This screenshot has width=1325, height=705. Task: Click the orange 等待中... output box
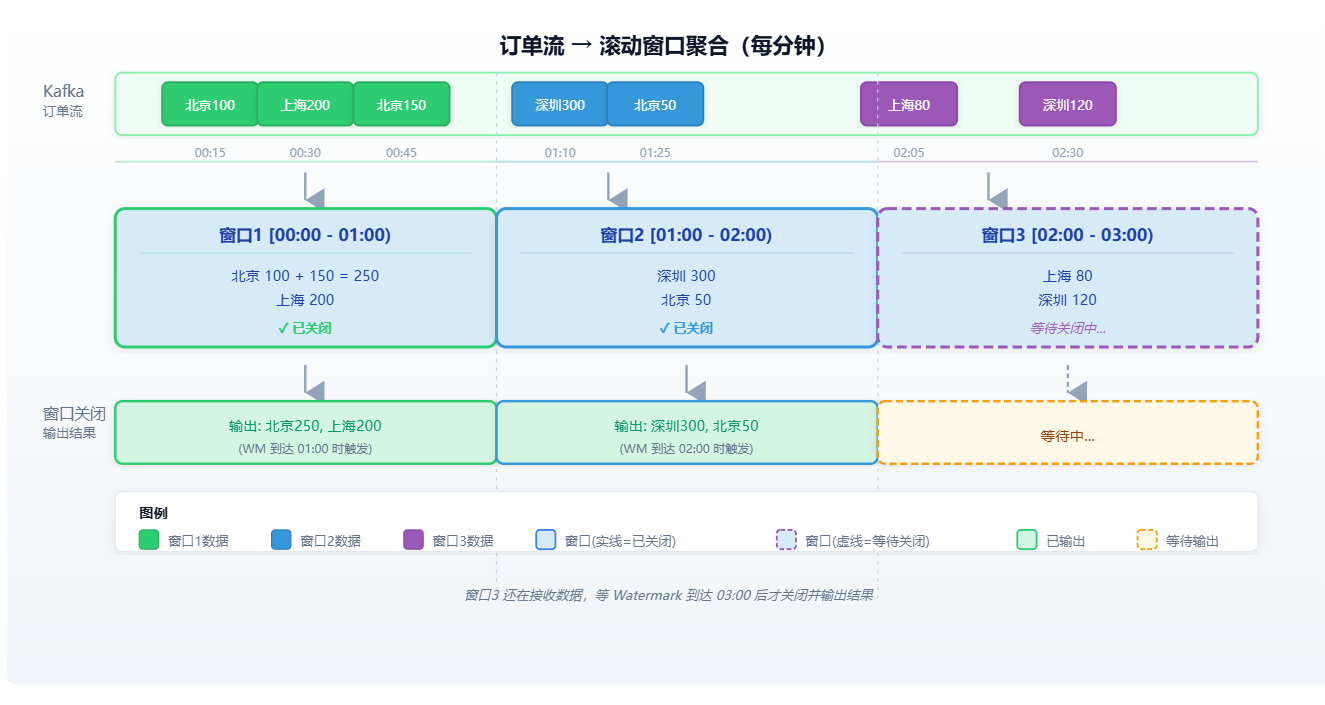(x=1068, y=433)
